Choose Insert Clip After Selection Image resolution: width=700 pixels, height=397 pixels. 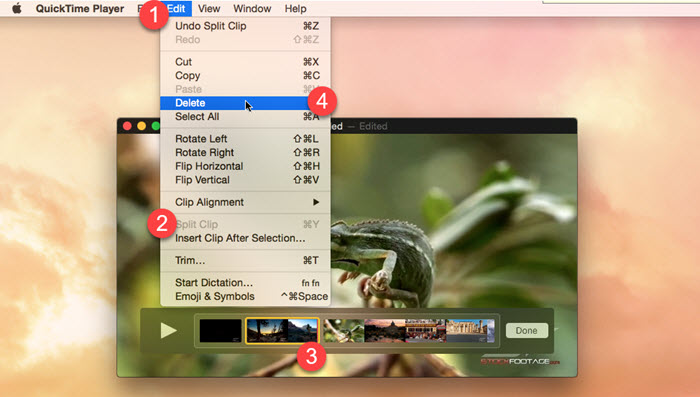(246, 238)
